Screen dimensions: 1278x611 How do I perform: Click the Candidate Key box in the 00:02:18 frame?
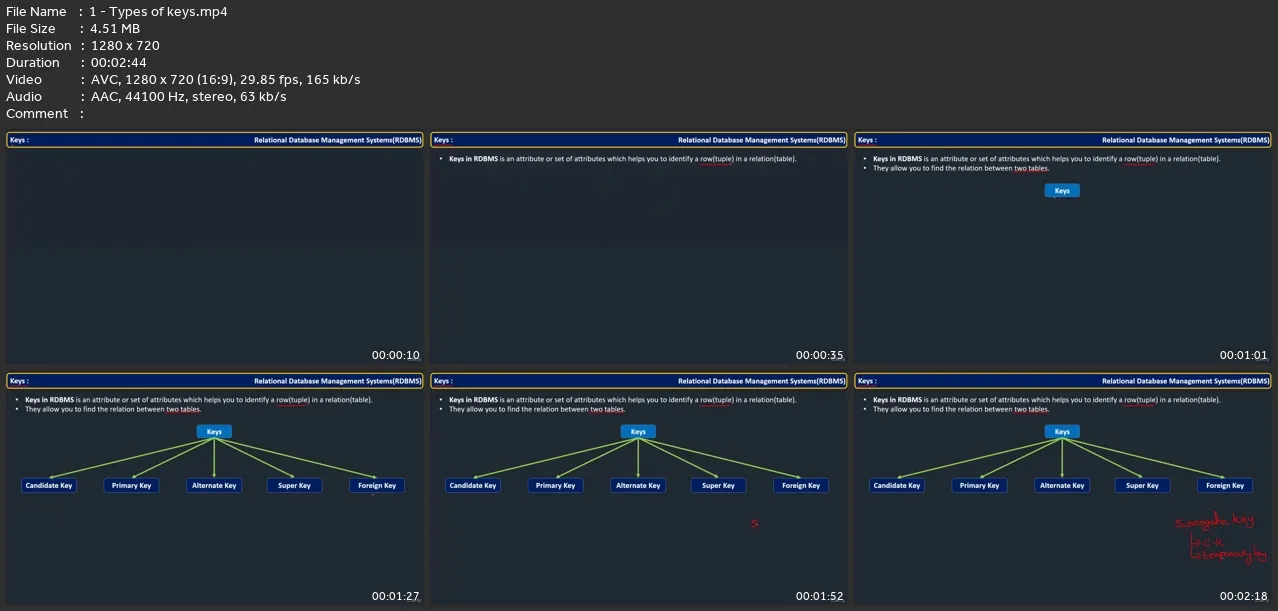pos(897,485)
